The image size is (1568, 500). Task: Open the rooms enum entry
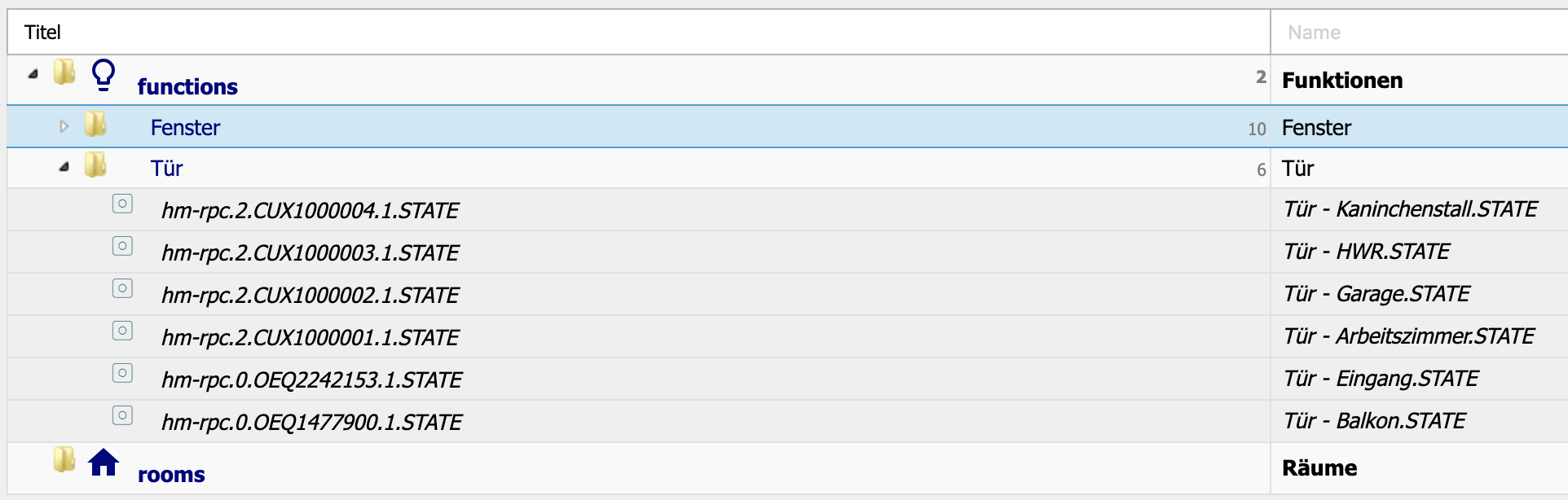click(x=171, y=475)
